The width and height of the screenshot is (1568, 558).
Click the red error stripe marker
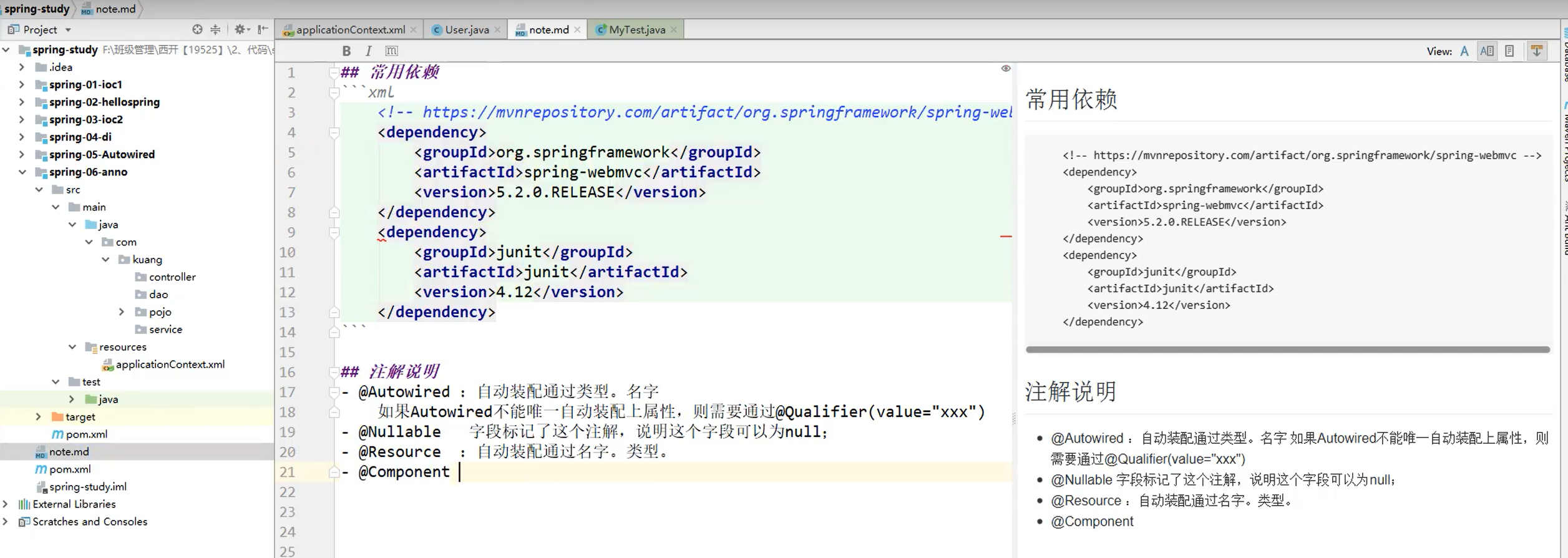point(1006,237)
